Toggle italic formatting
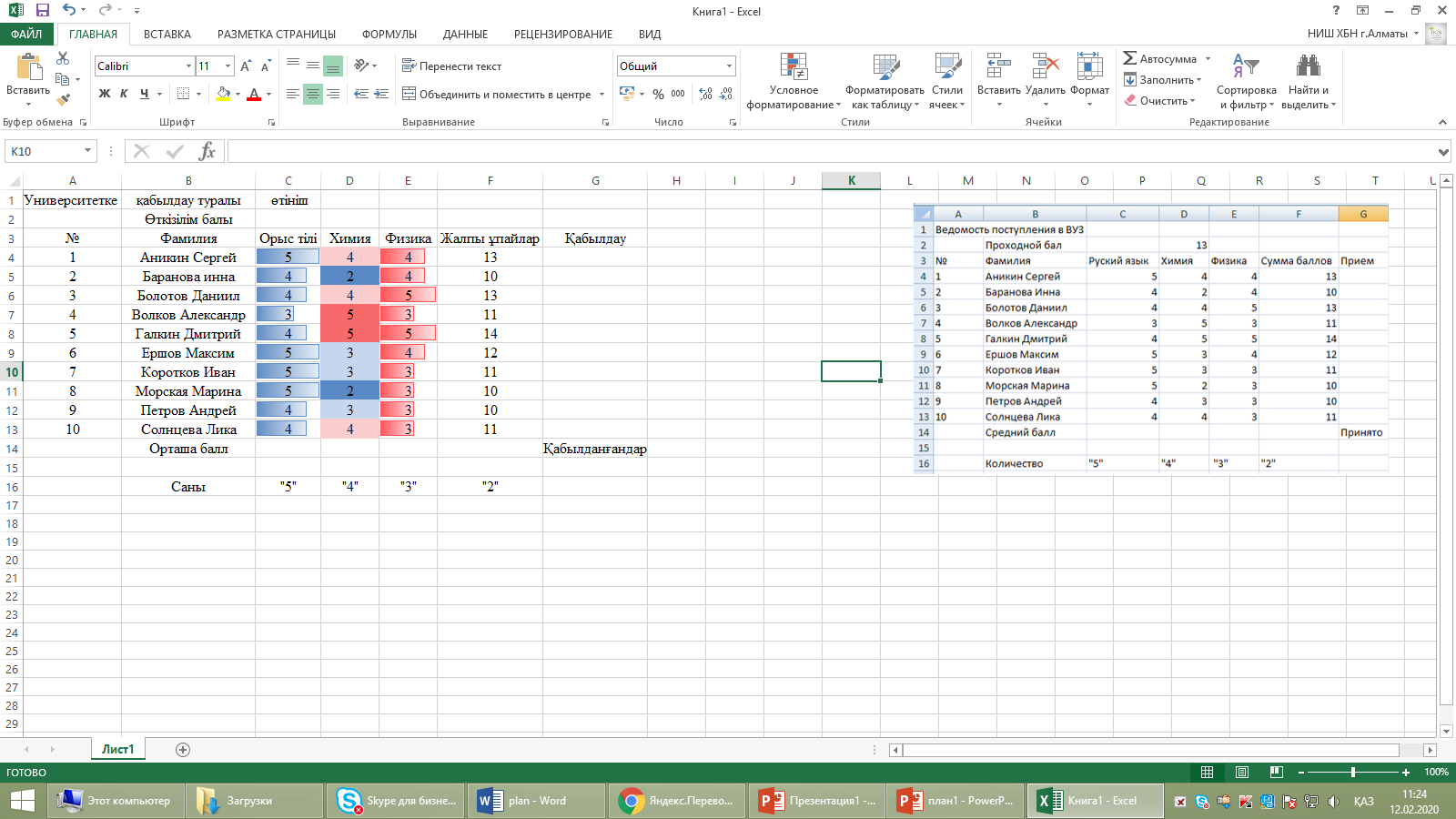 [124, 94]
